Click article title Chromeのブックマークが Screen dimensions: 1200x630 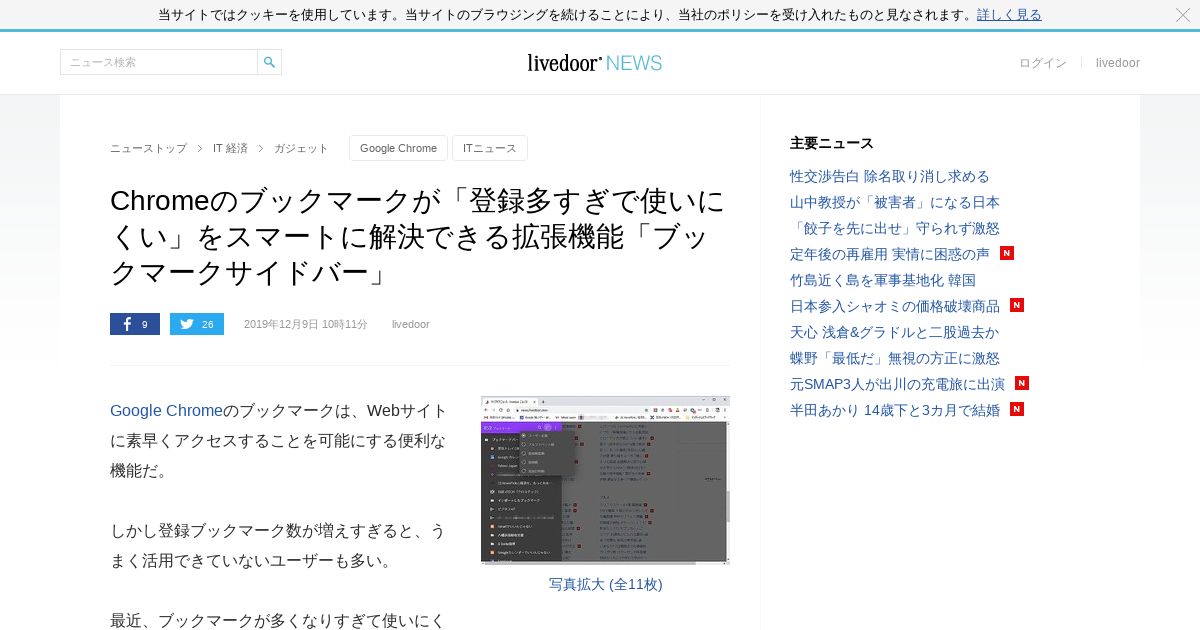(x=418, y=237)
